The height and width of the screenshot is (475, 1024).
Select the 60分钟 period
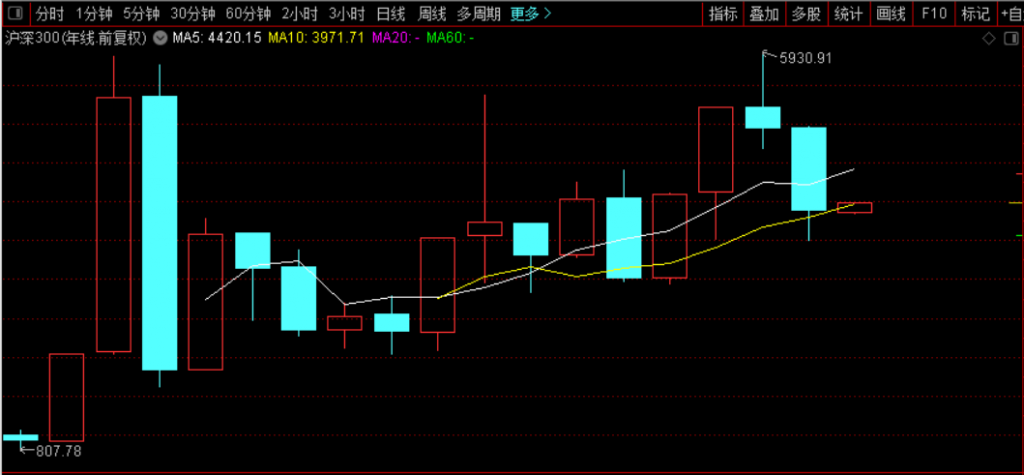click(248, 13)
